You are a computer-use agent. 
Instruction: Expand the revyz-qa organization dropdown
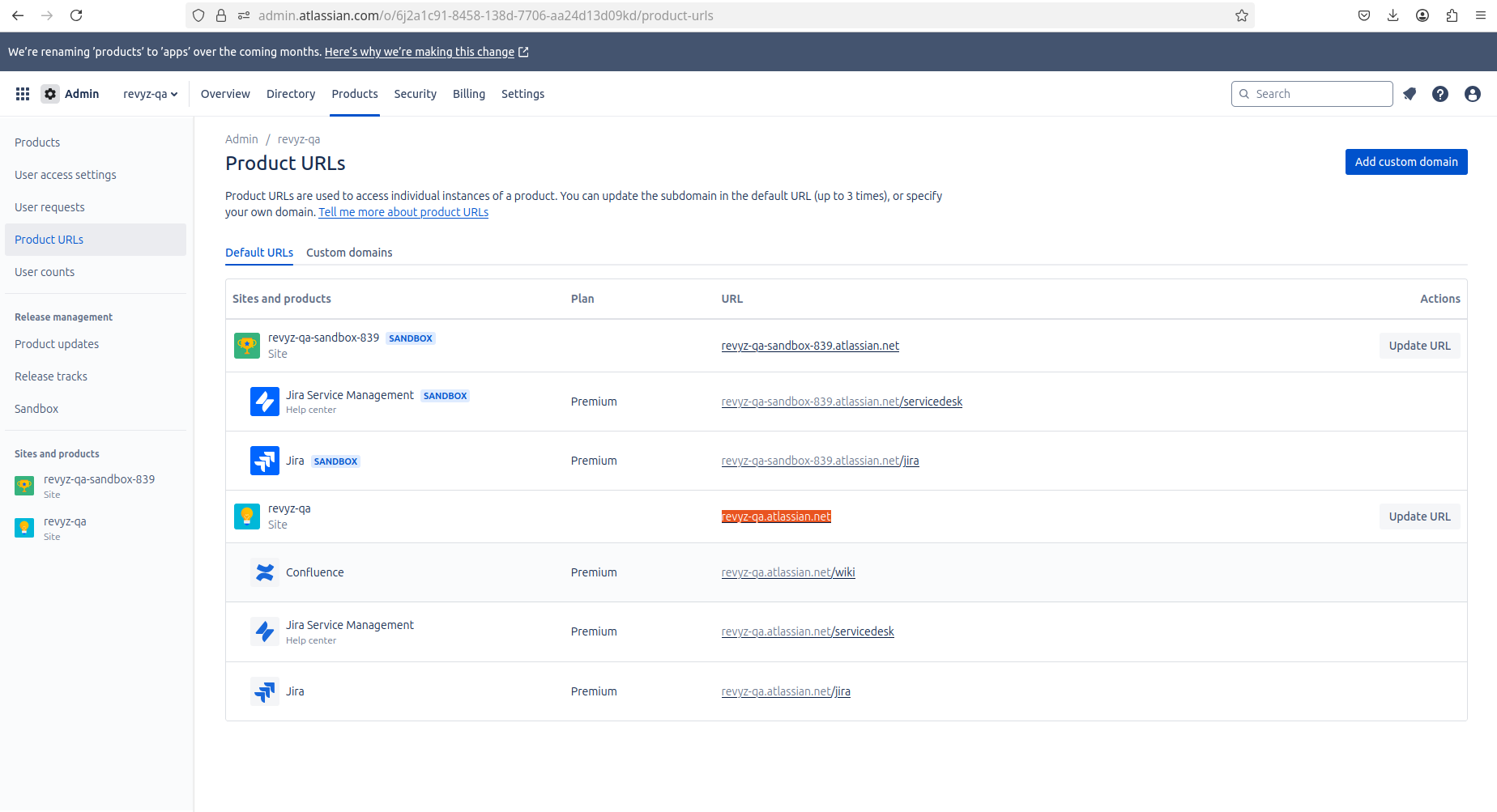tap(150, 94)
